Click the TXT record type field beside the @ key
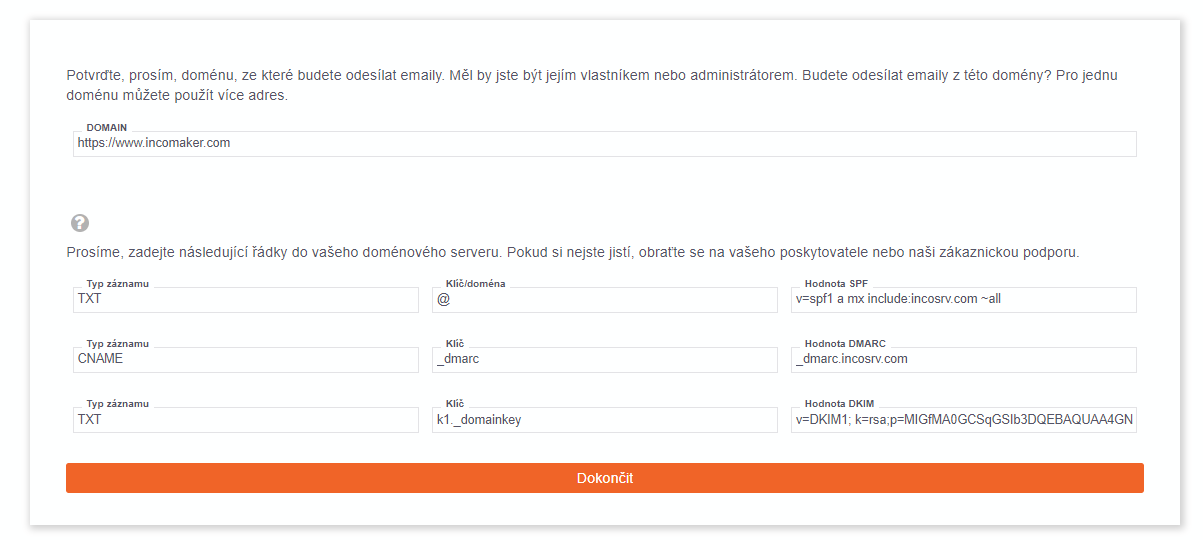 click(246, 300)
